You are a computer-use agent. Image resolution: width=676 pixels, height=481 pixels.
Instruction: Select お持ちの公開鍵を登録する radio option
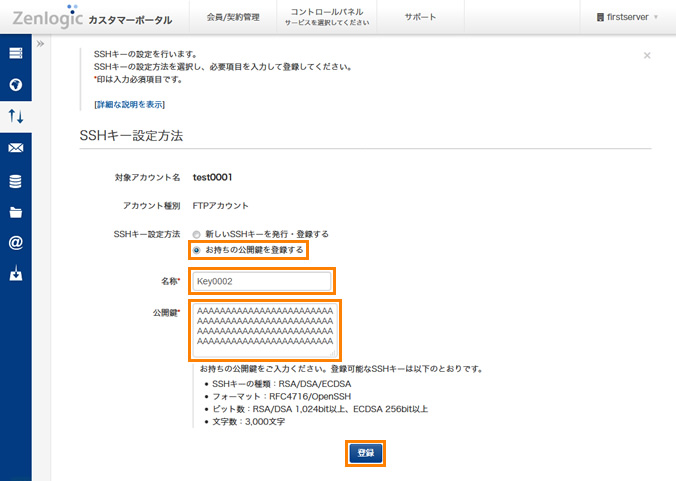point(197,250)
